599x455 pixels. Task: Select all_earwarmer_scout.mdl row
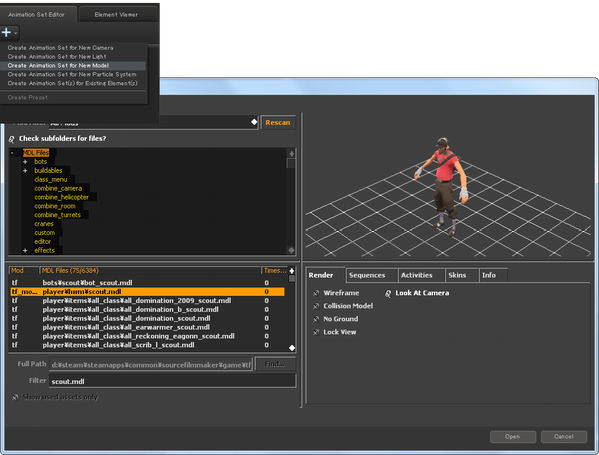click(147, 327)
